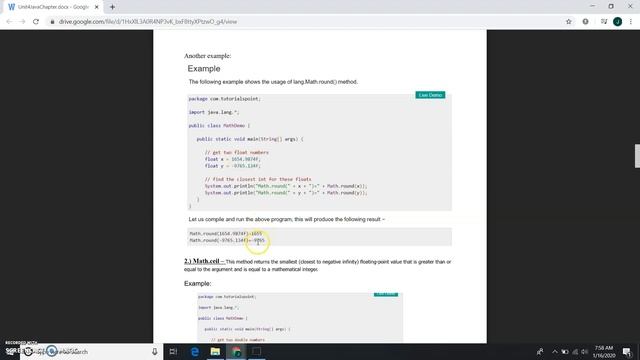Screen dimensions: 640x360
Task: Open the dark app icon beside Chrome in taskbar
Action: click(256, 351)
